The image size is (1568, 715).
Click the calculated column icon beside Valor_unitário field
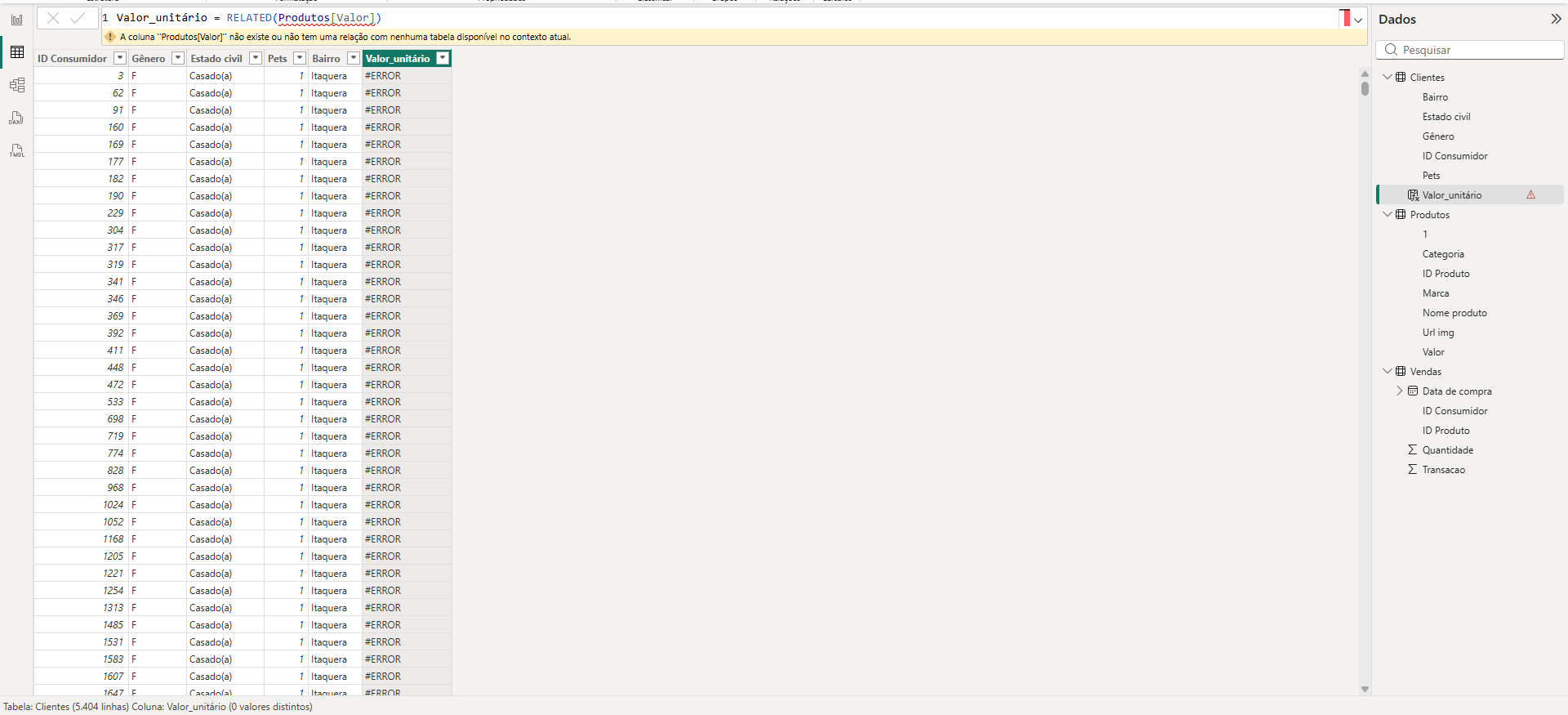[1413, 195]
